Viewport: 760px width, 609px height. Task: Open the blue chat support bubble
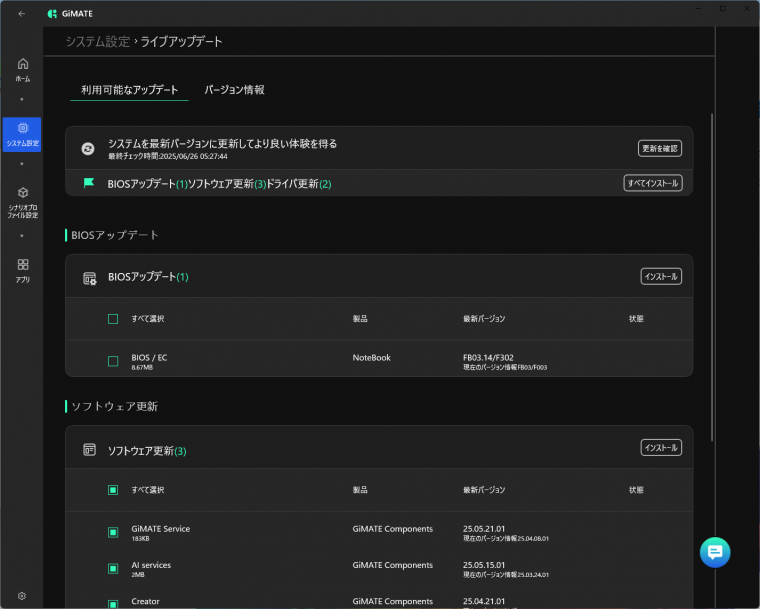715,552
